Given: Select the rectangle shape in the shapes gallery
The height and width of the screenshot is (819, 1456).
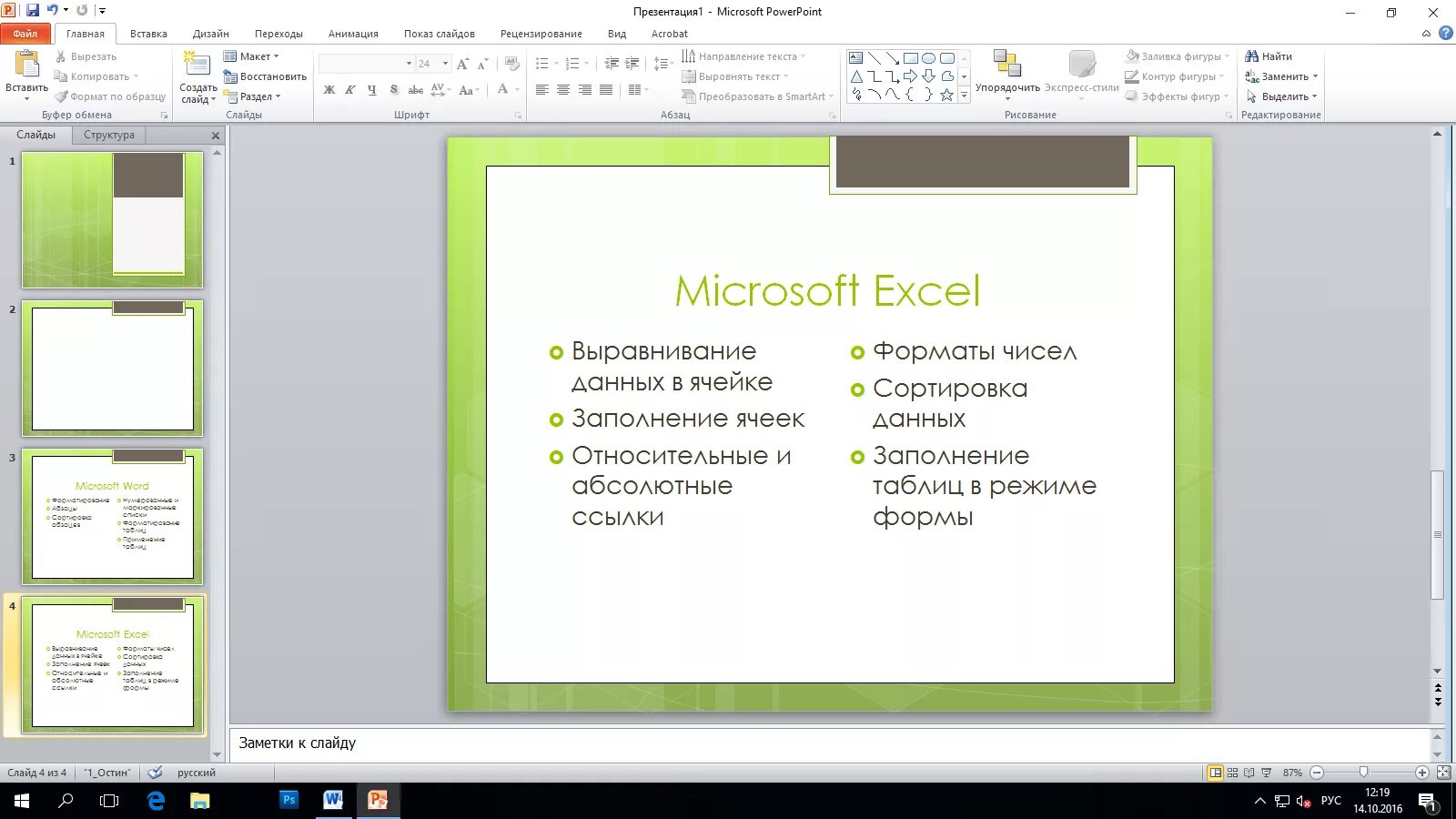Looking at the screenshot, I should [x=910, y=58].
